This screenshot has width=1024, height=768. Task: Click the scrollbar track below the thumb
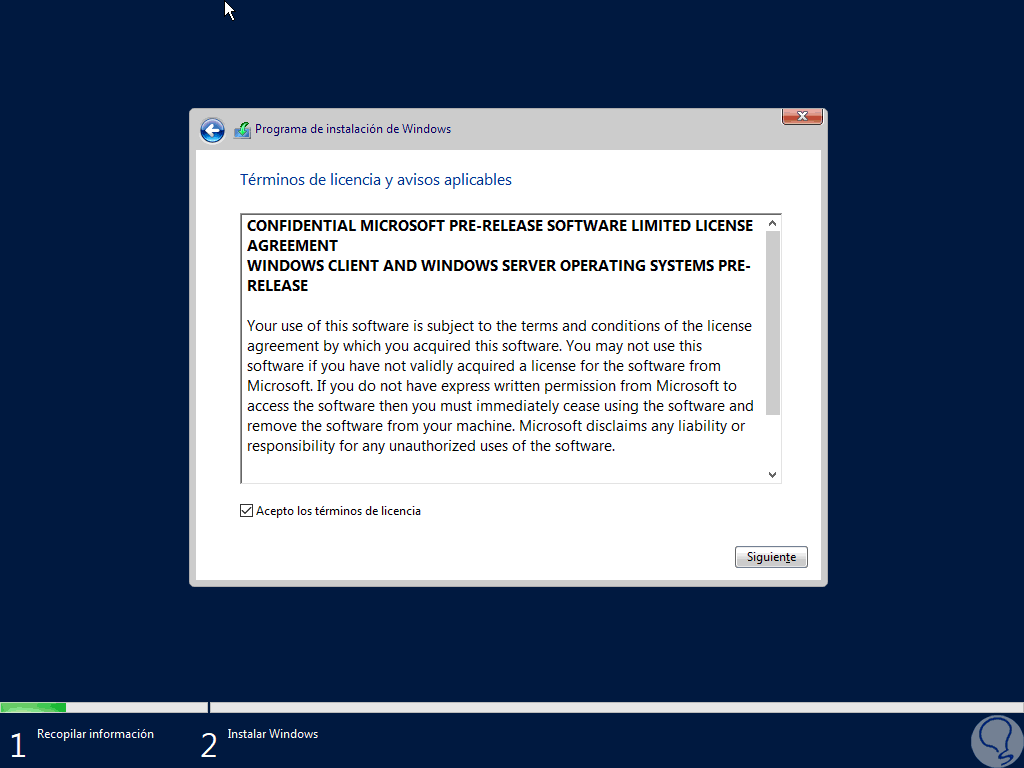tap(773, 441)
